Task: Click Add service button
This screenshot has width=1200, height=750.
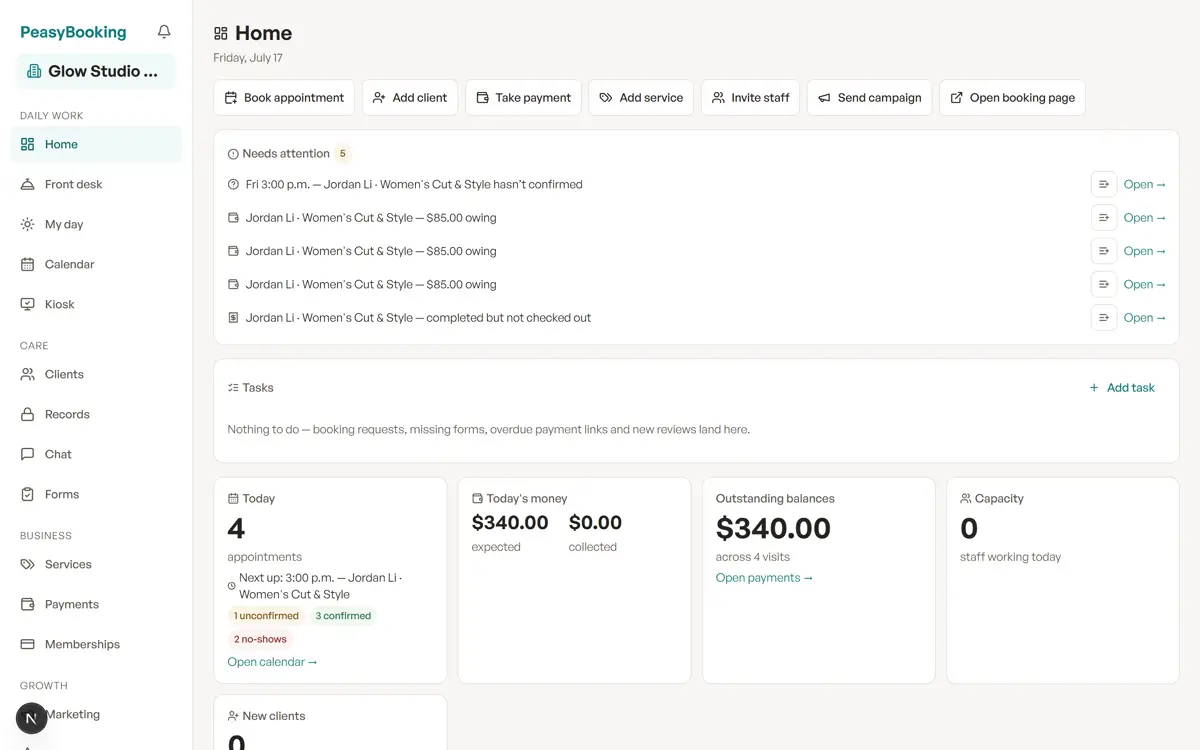Action: click(x=641, y=98)
